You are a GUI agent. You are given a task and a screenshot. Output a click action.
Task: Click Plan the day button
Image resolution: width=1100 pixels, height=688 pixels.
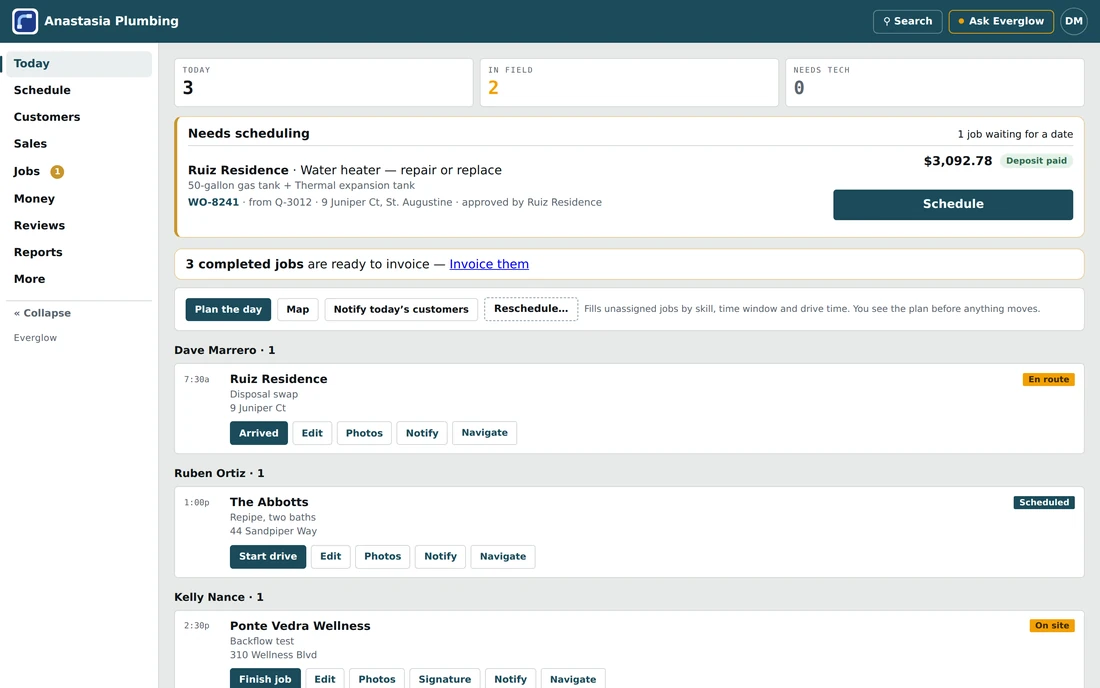pyautogui.click(x=228, y=309)
